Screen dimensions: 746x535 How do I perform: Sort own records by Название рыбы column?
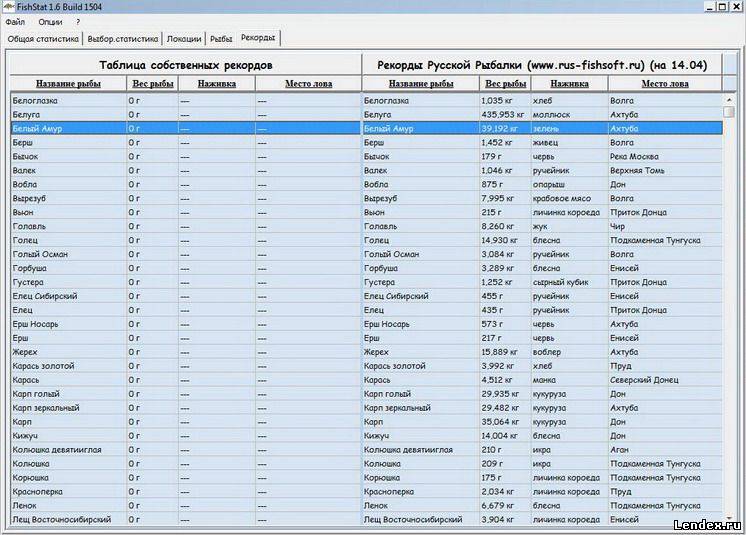click(x=68, y=84)
